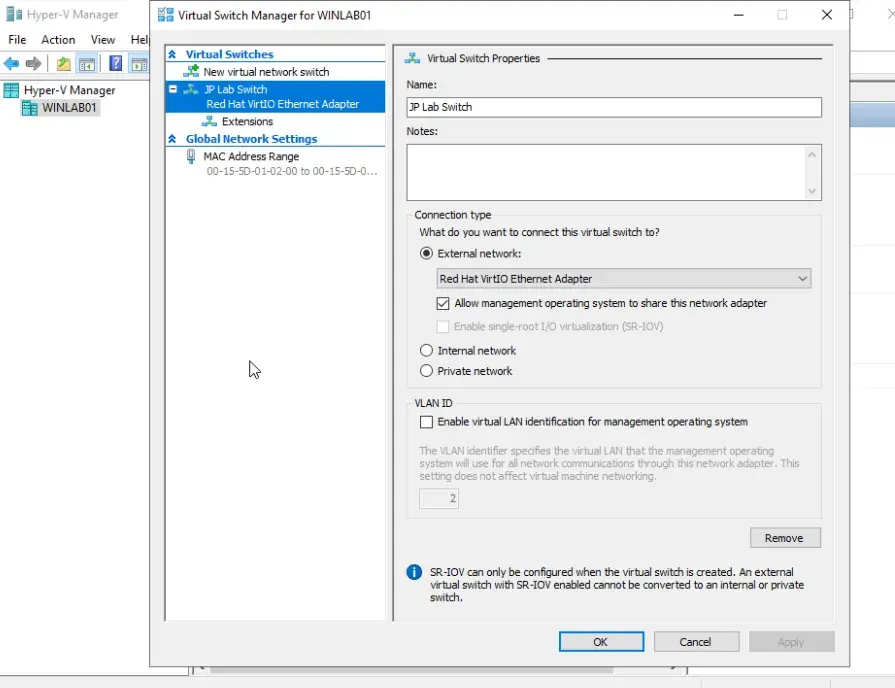Image resolution: width=895 pixels, height=688 pixels.
Task: Close the Virtual Switch Manager dialog
Action: pos(827,15)
